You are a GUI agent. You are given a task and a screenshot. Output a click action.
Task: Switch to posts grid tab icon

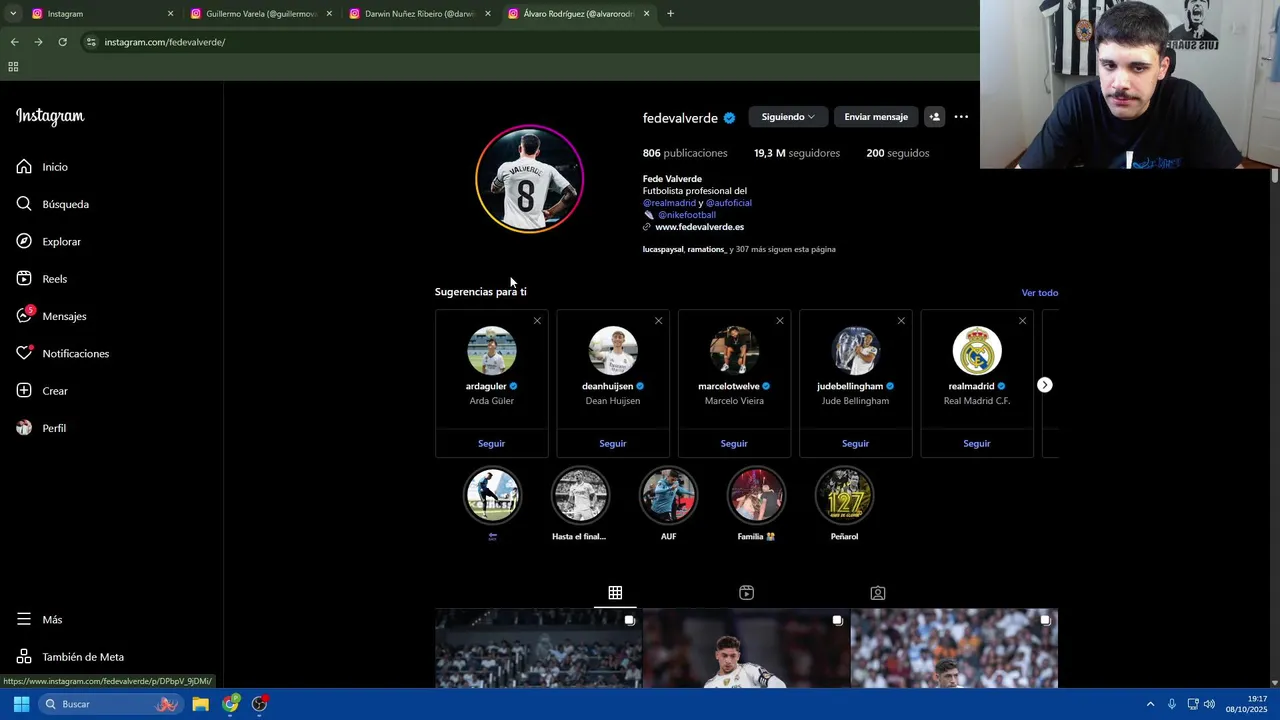click(615, 593)
